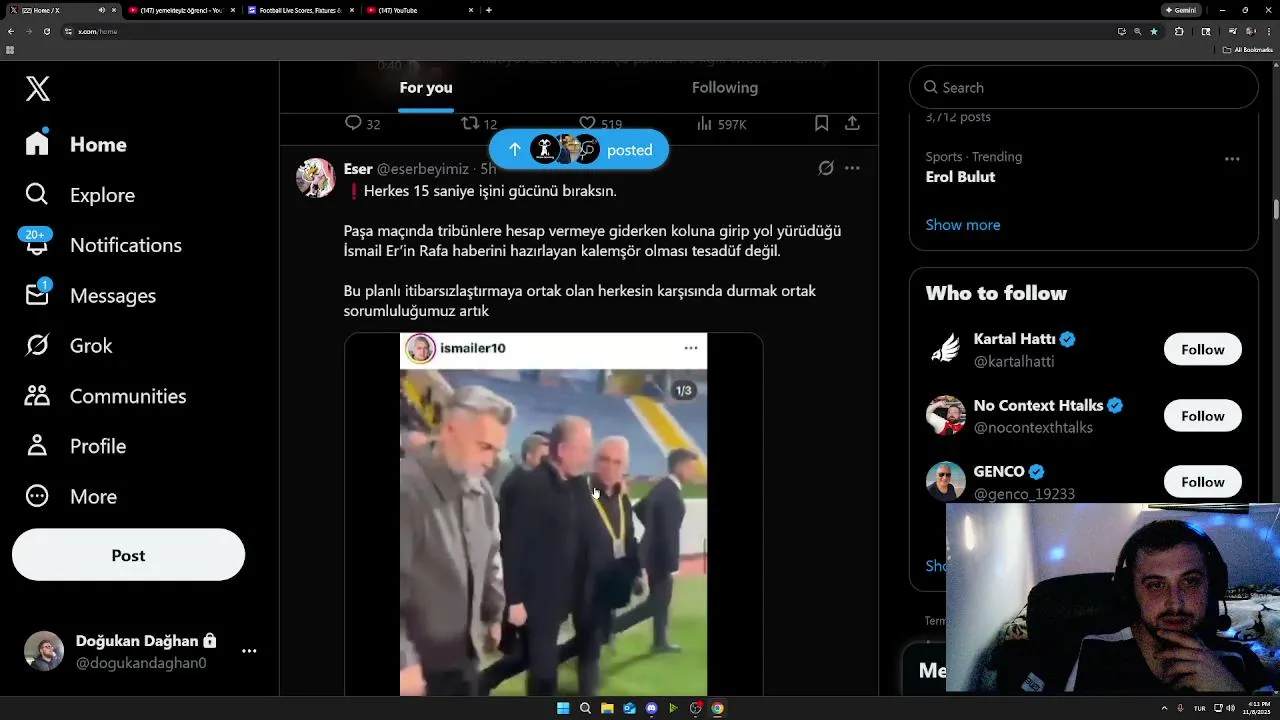
Task: Click the Grok explain icon on Eser's post
Action: [x=826, y=168]
